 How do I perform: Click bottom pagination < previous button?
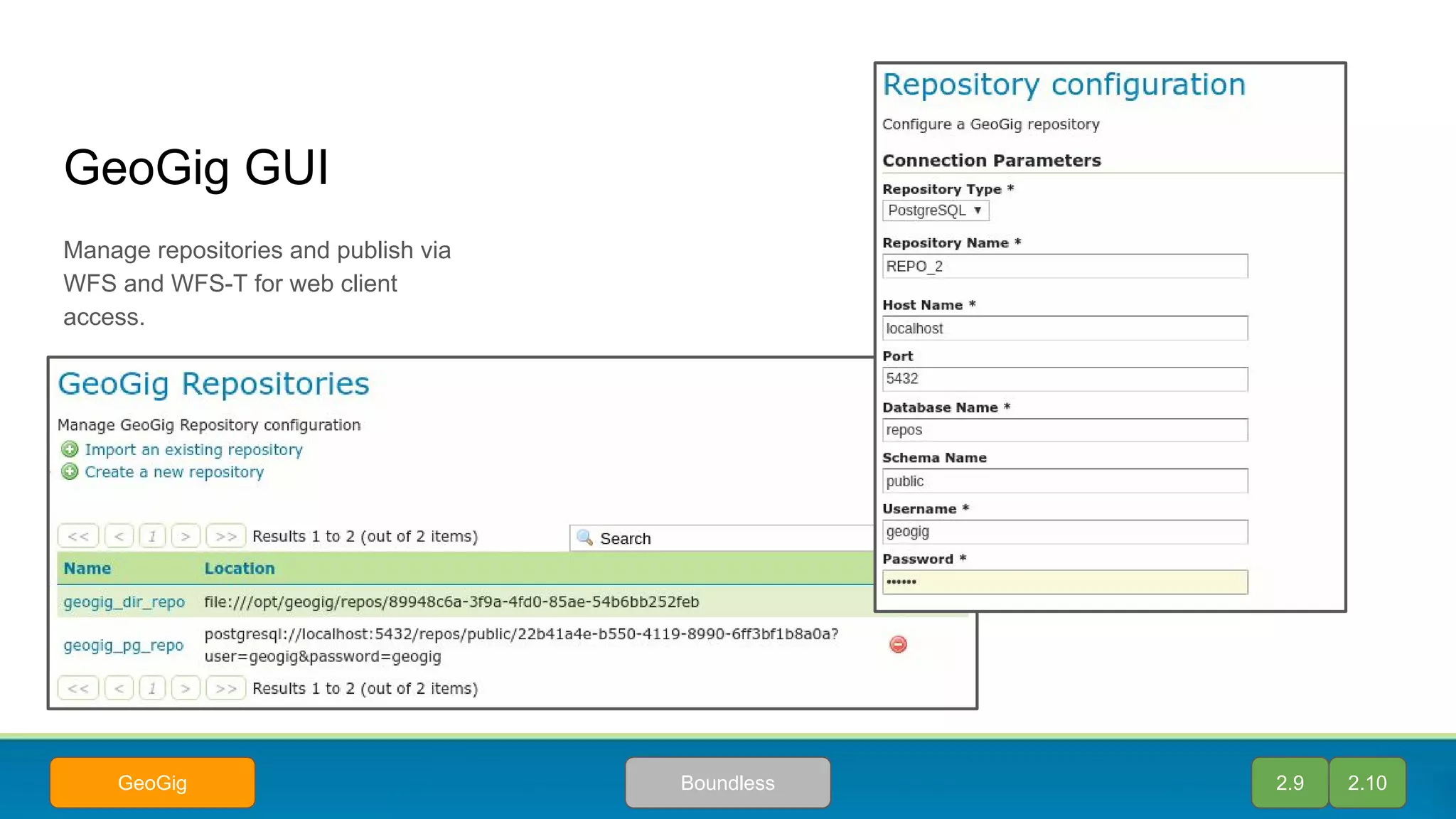119,688
